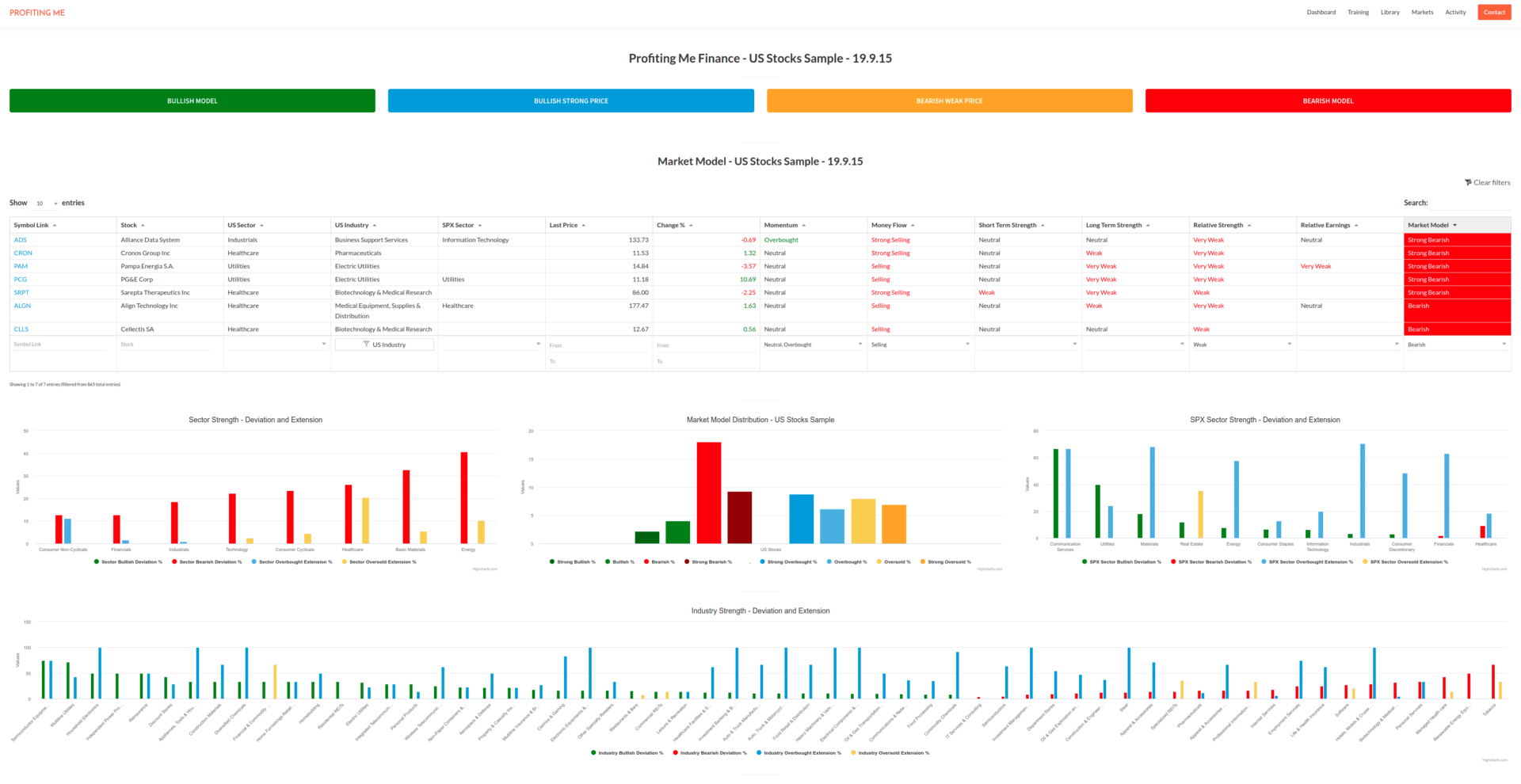Open the PCG symbol link
Viewport: 1521px width, 784px height.
(x=21, y=280)
